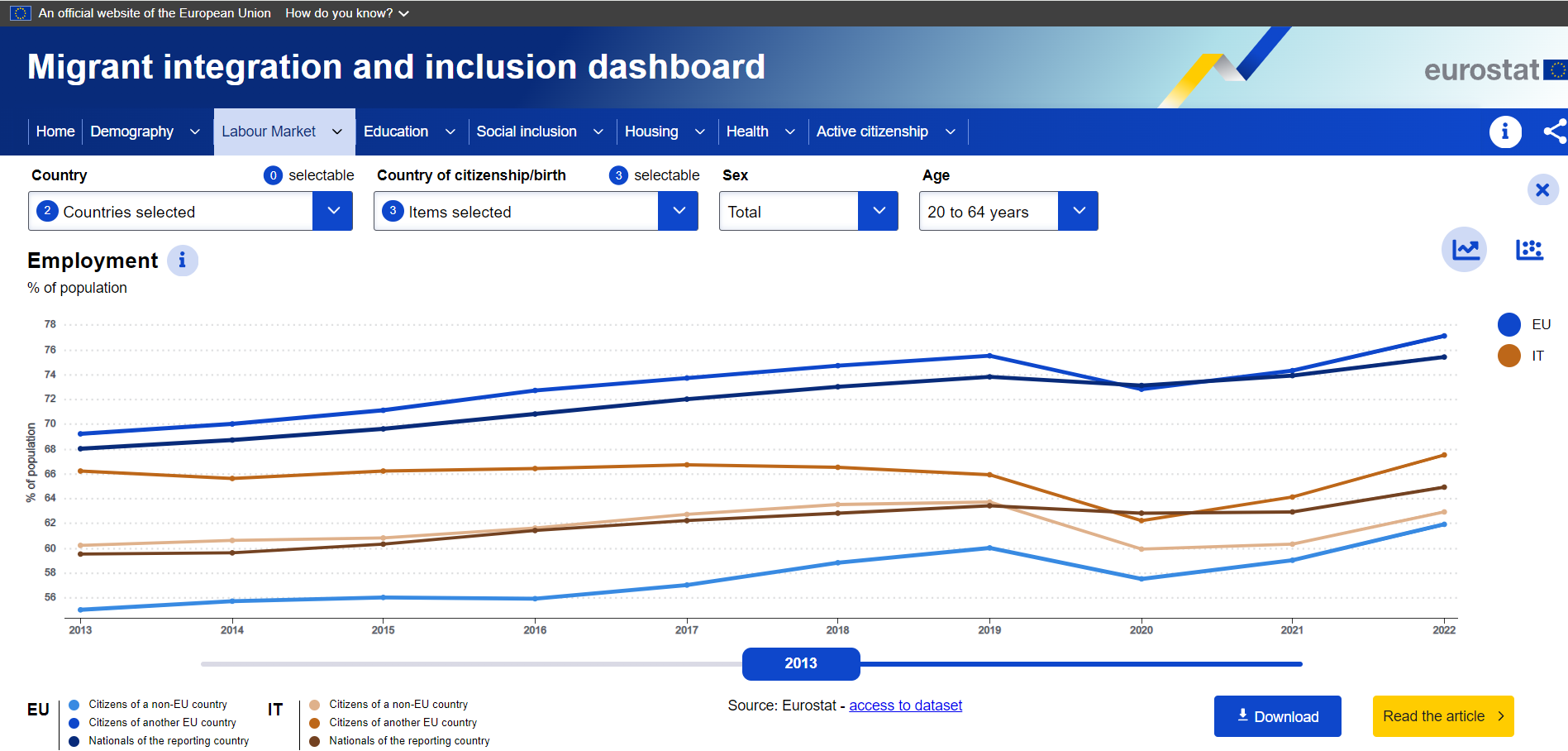This screenshot has height=751, width=1568.
Task: Switch to line chart view
Action: [x=1464, y=249]
